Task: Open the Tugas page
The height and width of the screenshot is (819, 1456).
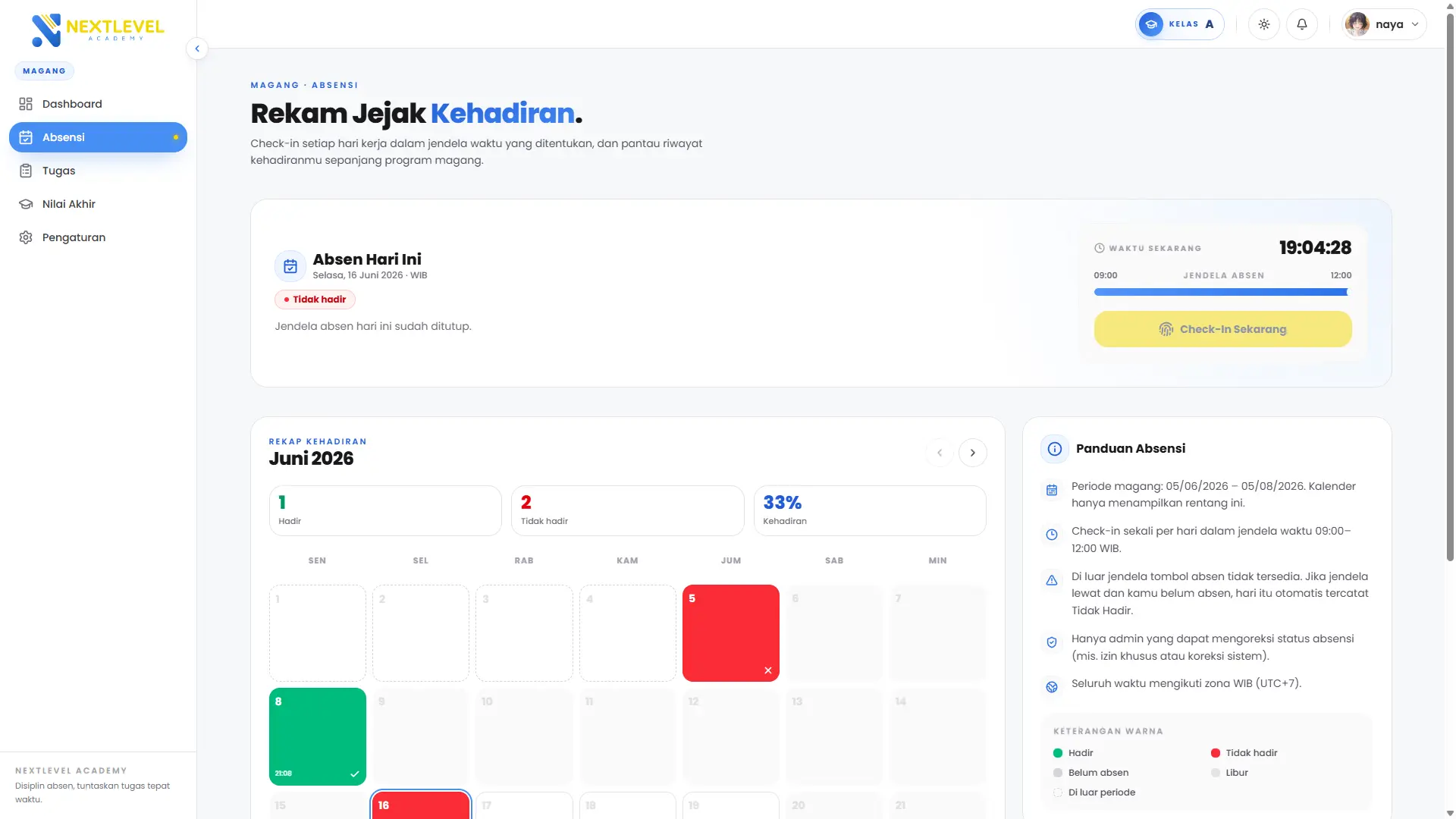Action: coord(98,171)
